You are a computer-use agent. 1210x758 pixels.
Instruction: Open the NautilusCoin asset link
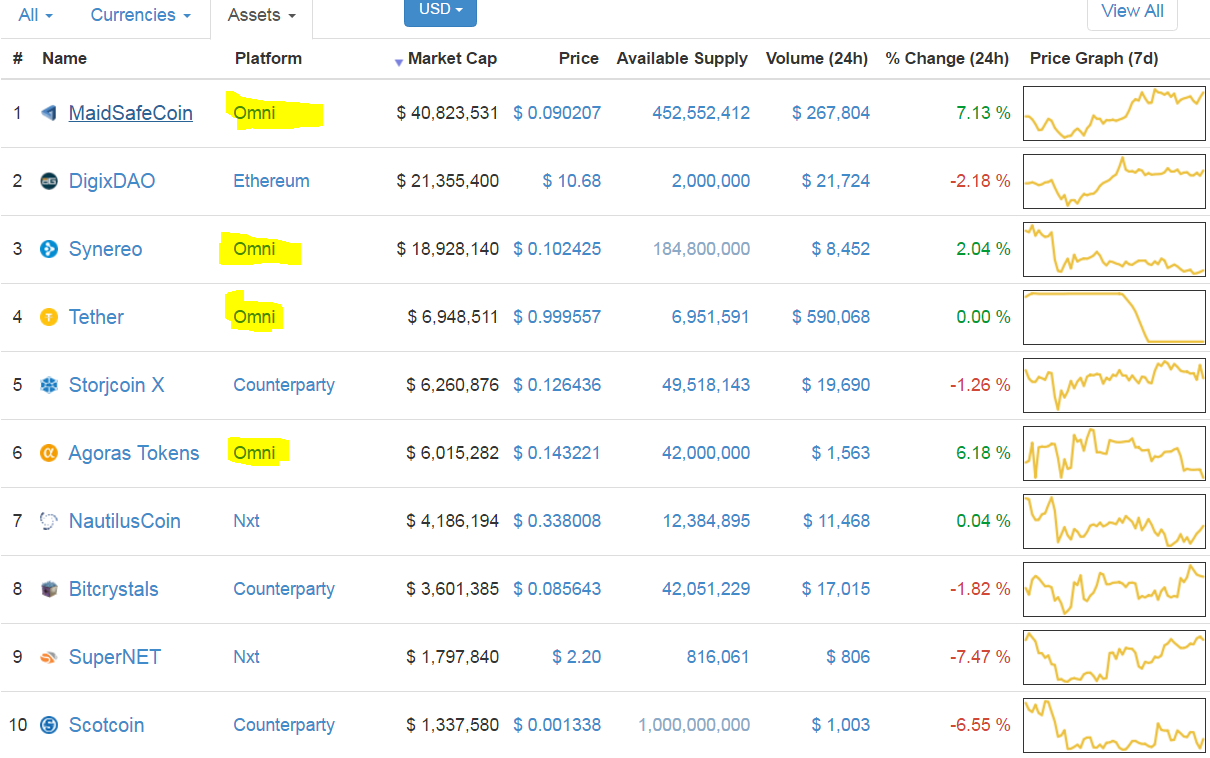(x=125, y=521)
